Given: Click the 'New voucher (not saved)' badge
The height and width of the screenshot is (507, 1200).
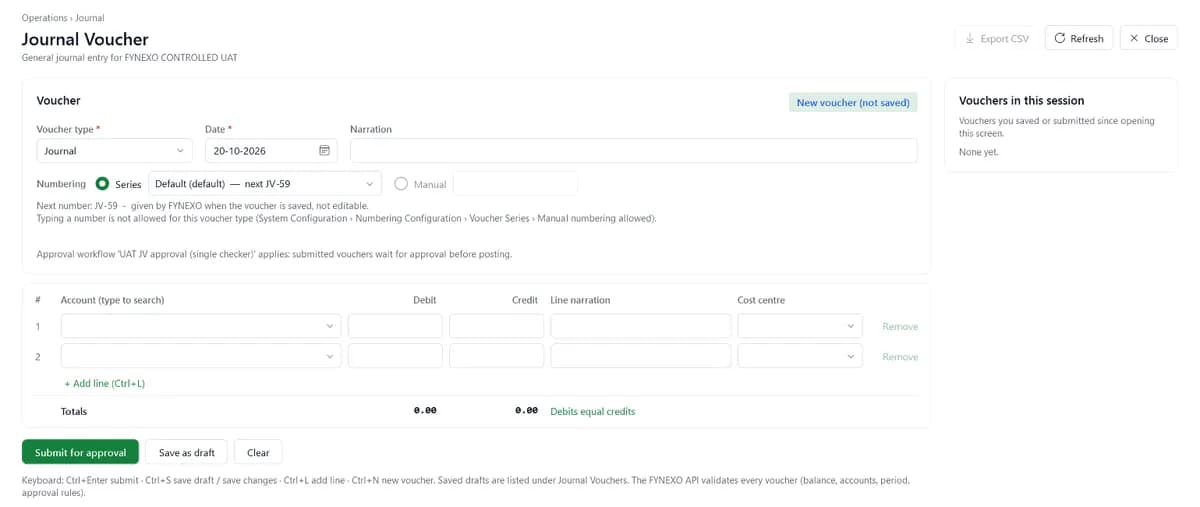Looking at the screenshot, I should click(853, 102).
